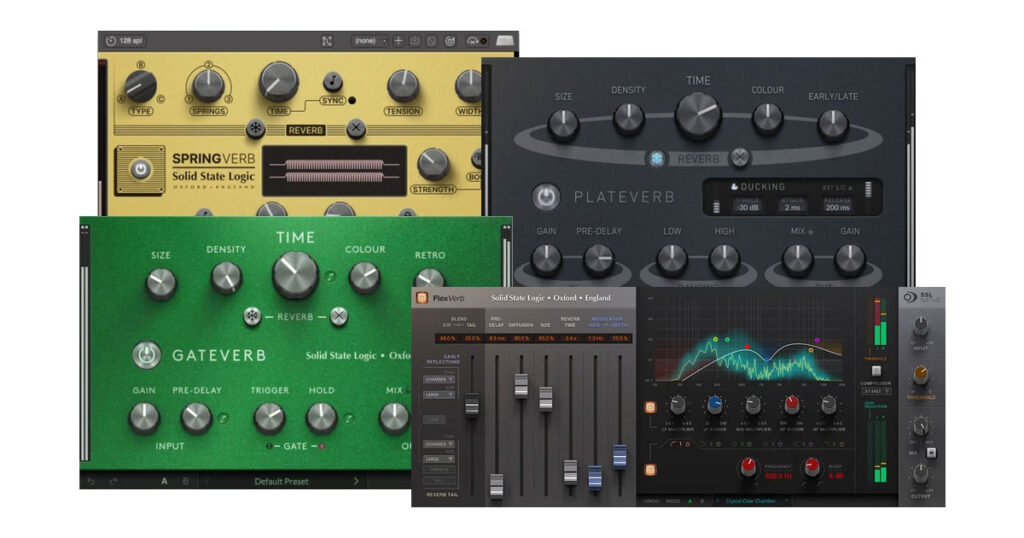Viewport: 1024px width, 538px height.
Task: Click red FlexVerb FREQUENCY knob
Action: [748, 467]
